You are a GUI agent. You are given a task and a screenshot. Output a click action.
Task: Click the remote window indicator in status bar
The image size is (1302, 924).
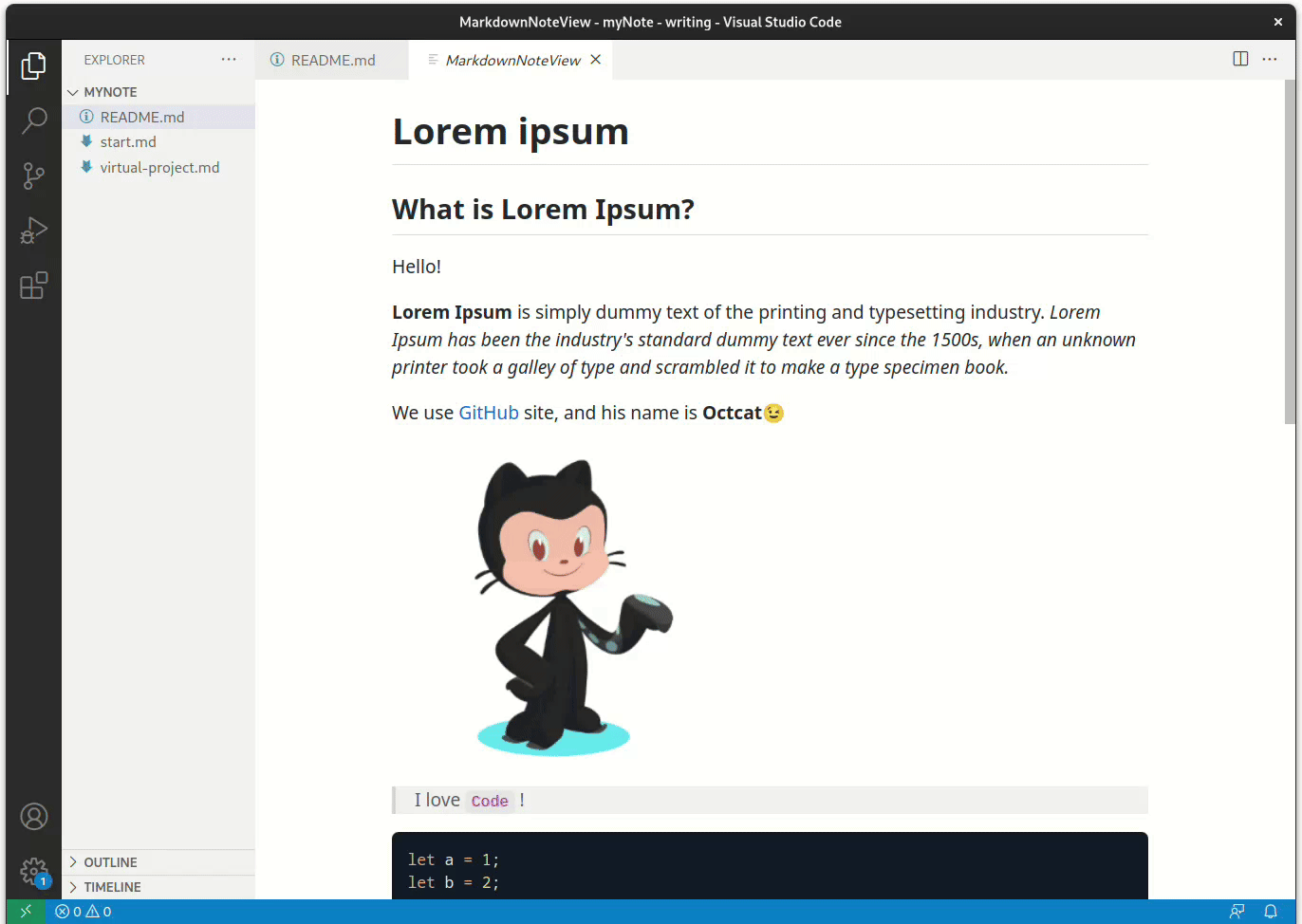click(x=26, y=912)
